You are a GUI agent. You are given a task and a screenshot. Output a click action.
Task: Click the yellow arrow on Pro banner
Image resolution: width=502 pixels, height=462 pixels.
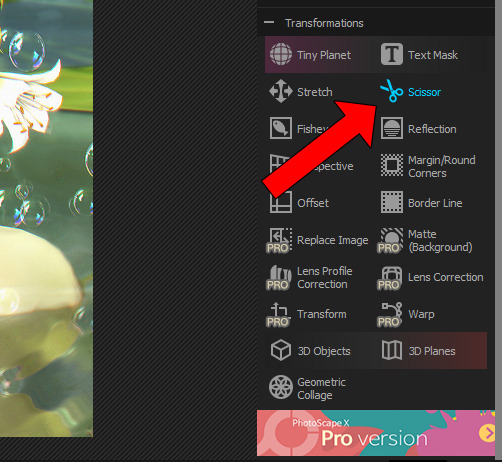point(487,433)
